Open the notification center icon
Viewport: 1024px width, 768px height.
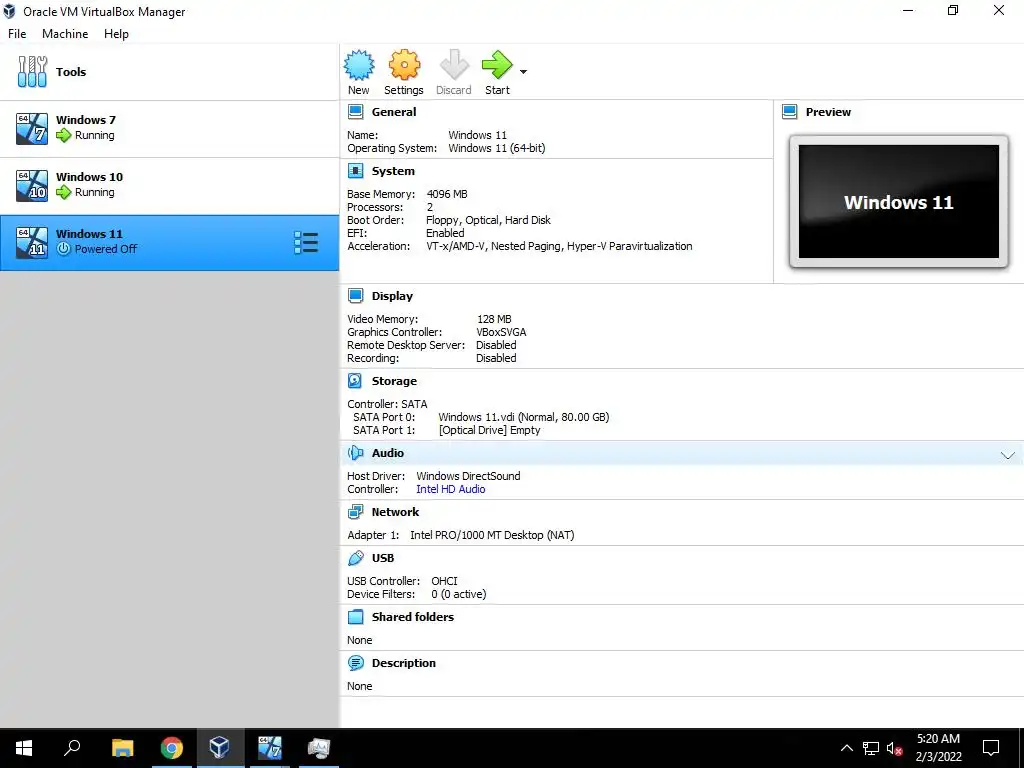click(991, 748)
